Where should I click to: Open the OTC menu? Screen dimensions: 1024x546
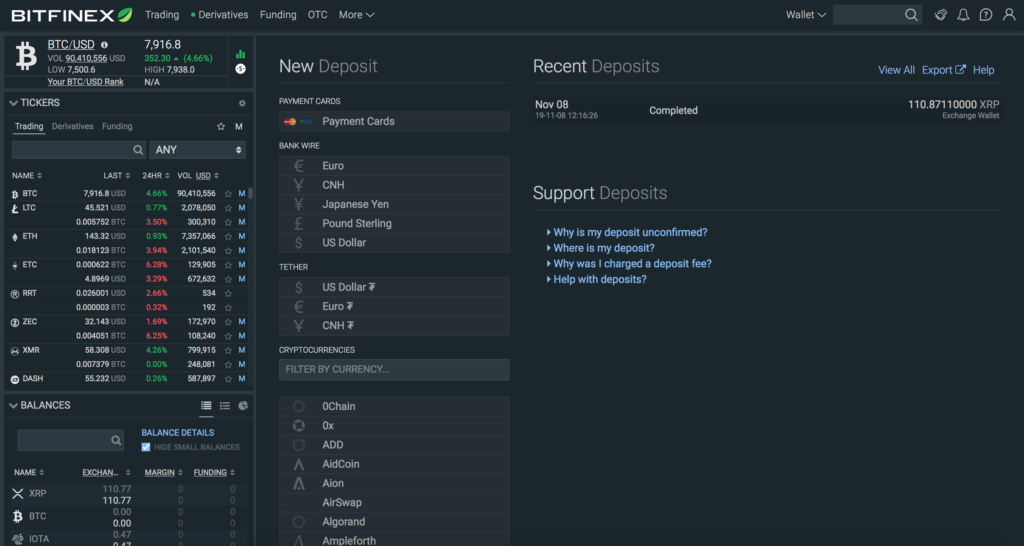click(x=317, y=15)
